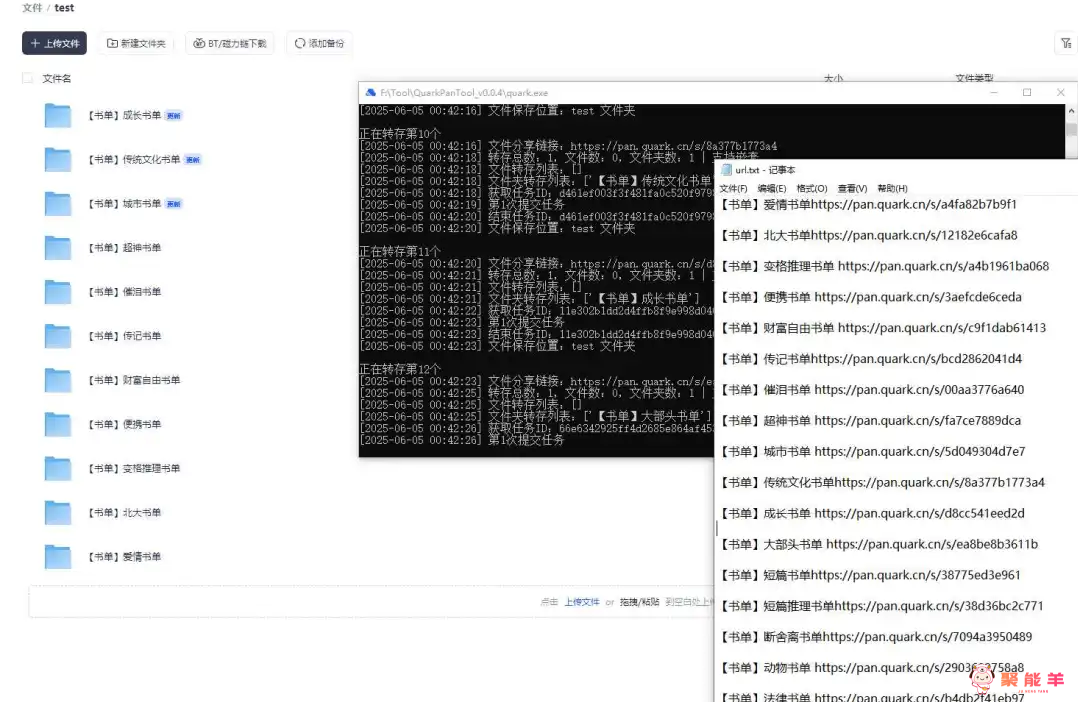
Task: Open the 北大书单 folder icon
Action: click(58, 512)
